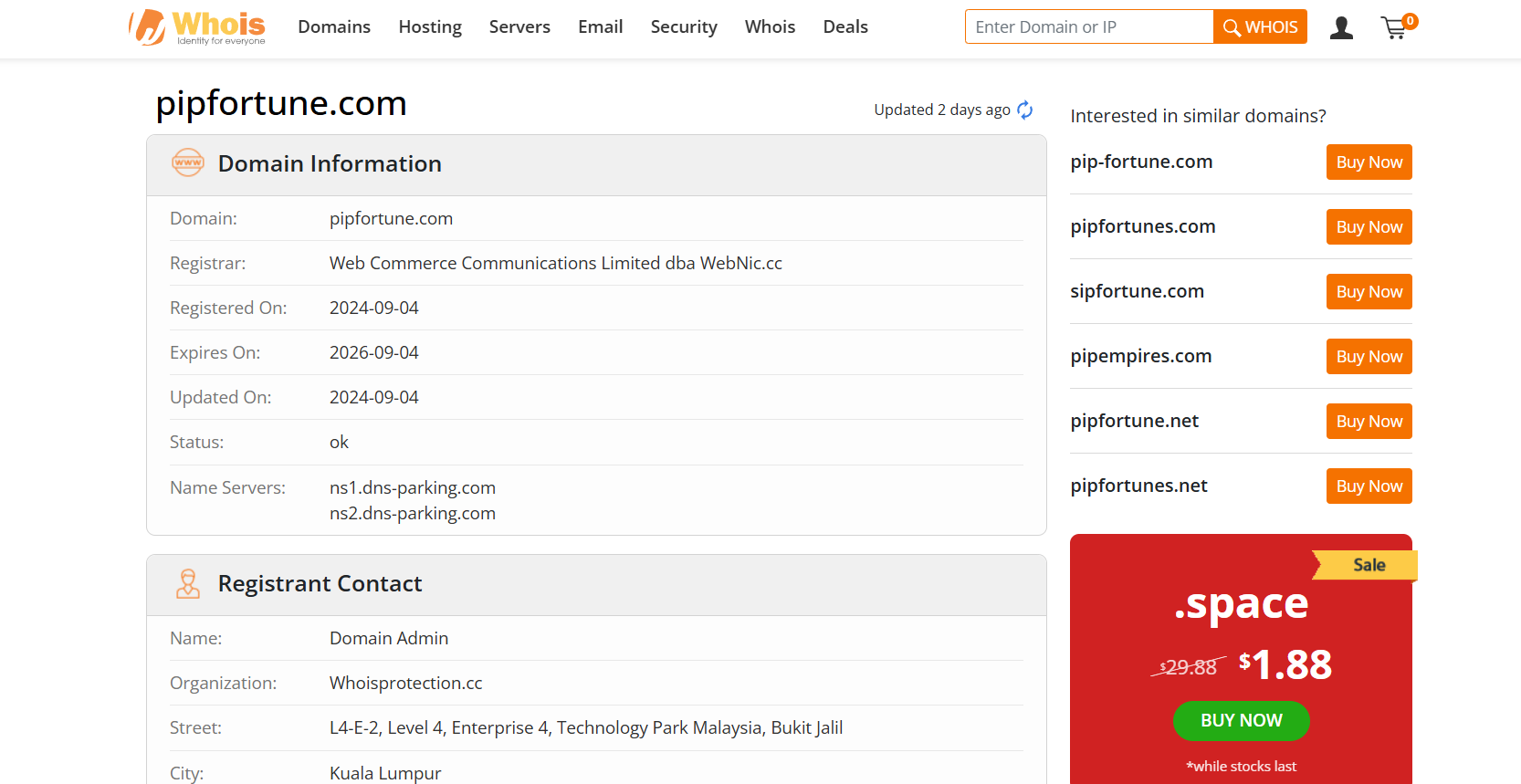Click the Sale ribbon tag

[1365, 565]
